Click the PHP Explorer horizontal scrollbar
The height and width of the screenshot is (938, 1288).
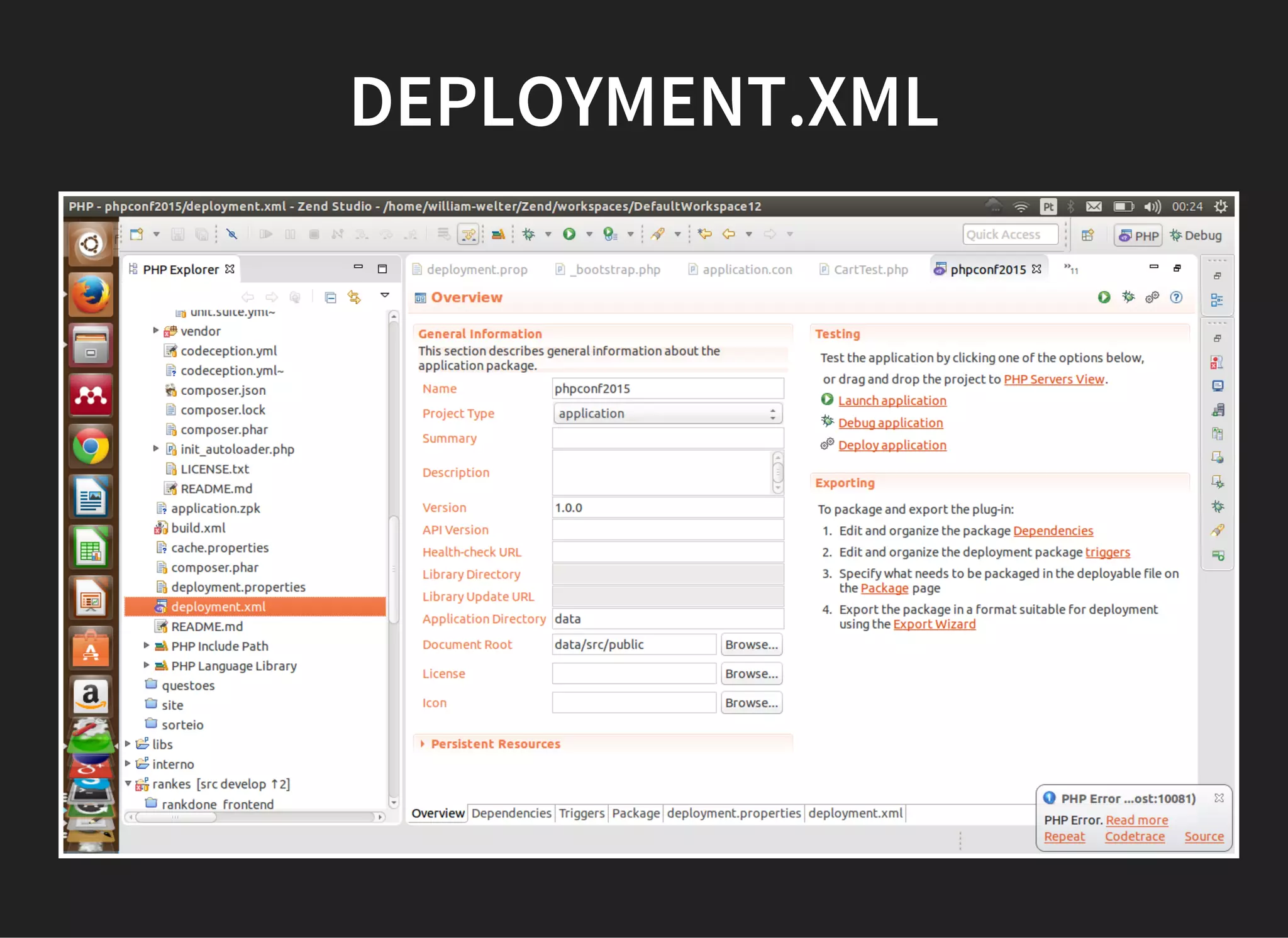pyautogui.click(x=255, y=817)
